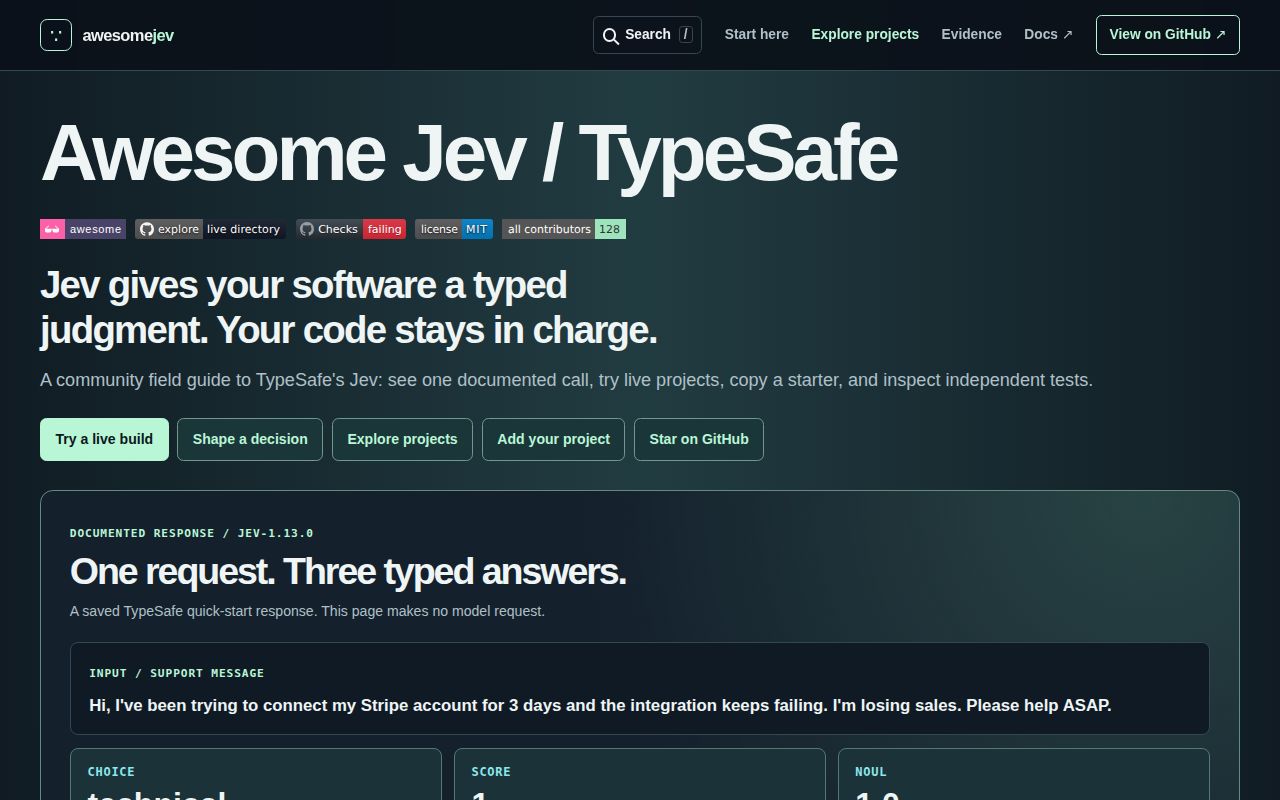Image resolution: width=1280 pixels, height=800 pixels.
Task: Click the GitHub Checks failing badge
Action: point(351,229)
